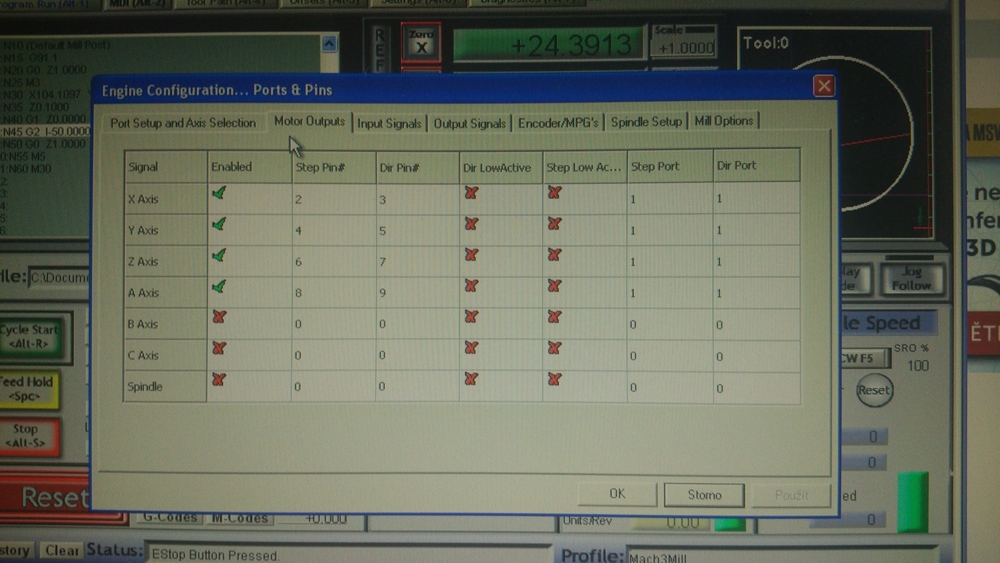Image resolution: width=1000 pixels, height=563 pixels.
Task: Toggle the Z Axis Enabled checkmark icon
Action: coord(219,255)
